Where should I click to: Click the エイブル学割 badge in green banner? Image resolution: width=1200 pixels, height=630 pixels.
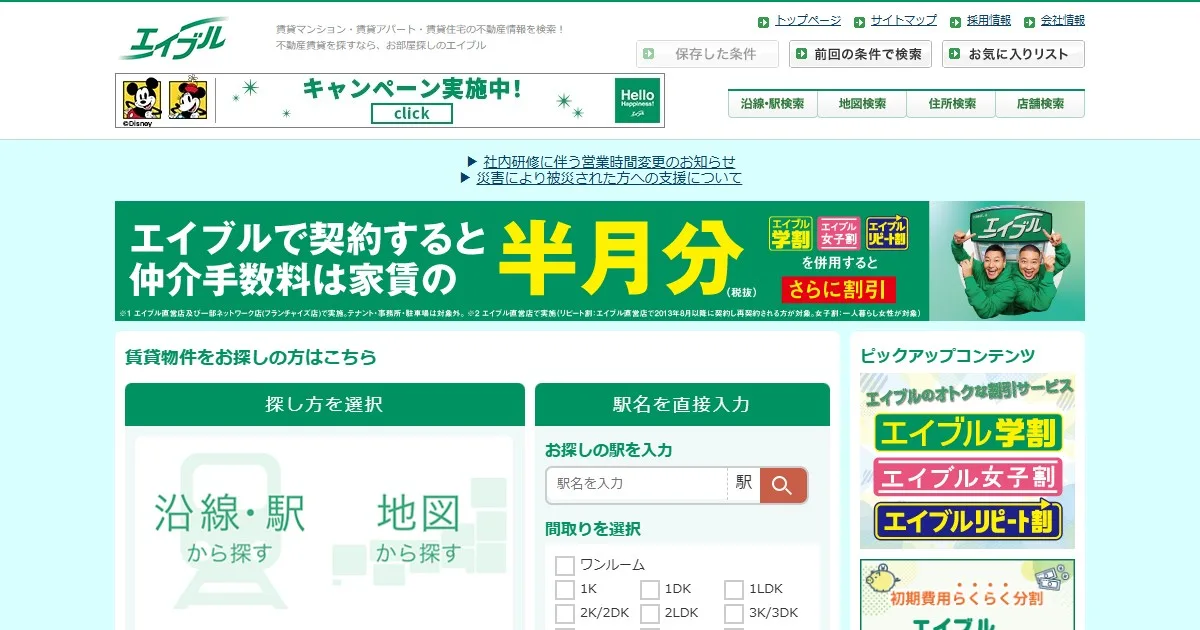pos(790,233)
